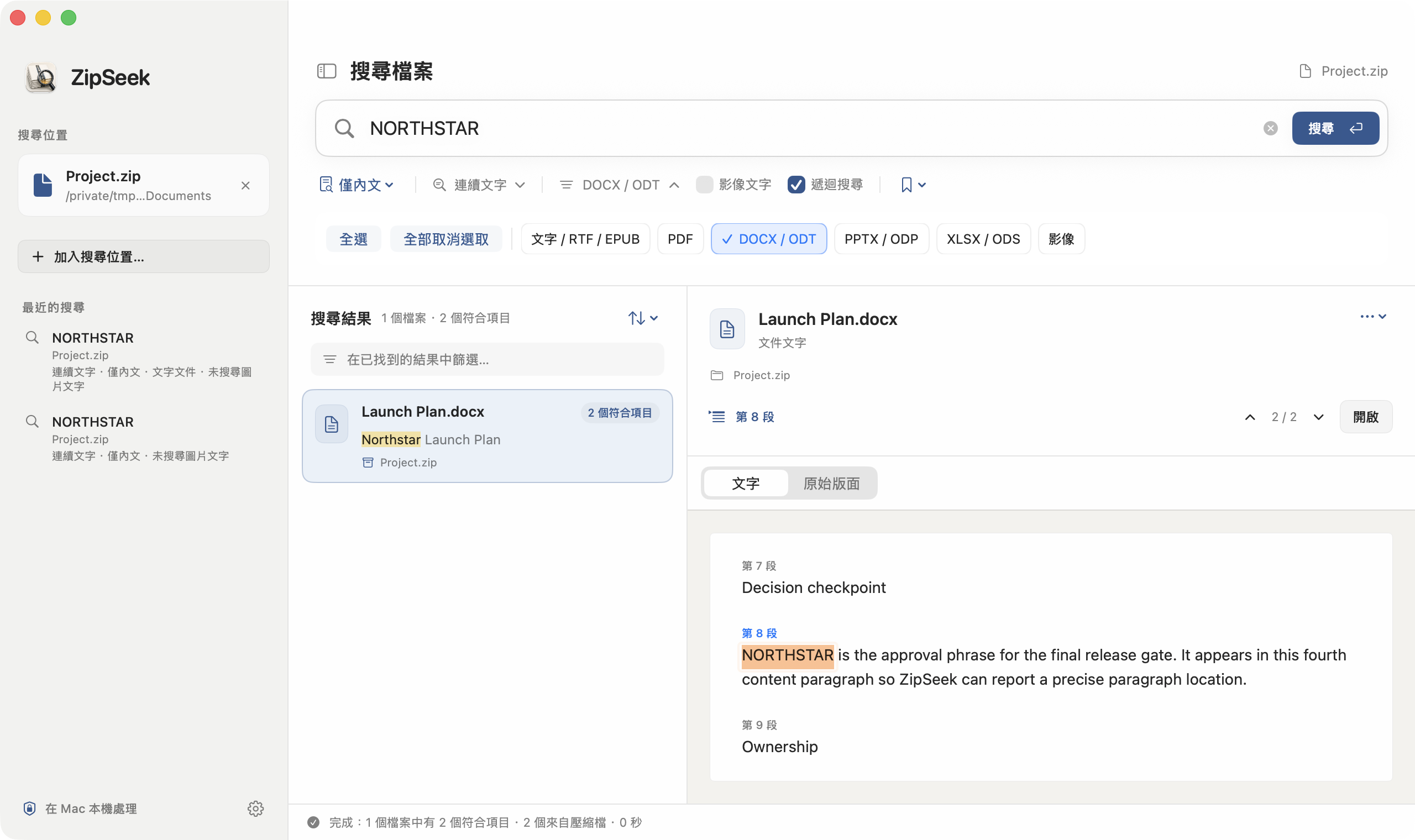This screenshot has width=1415, height=840.
Task: Open second recent NORTHSTAR search entry
Action: [144, 439]
